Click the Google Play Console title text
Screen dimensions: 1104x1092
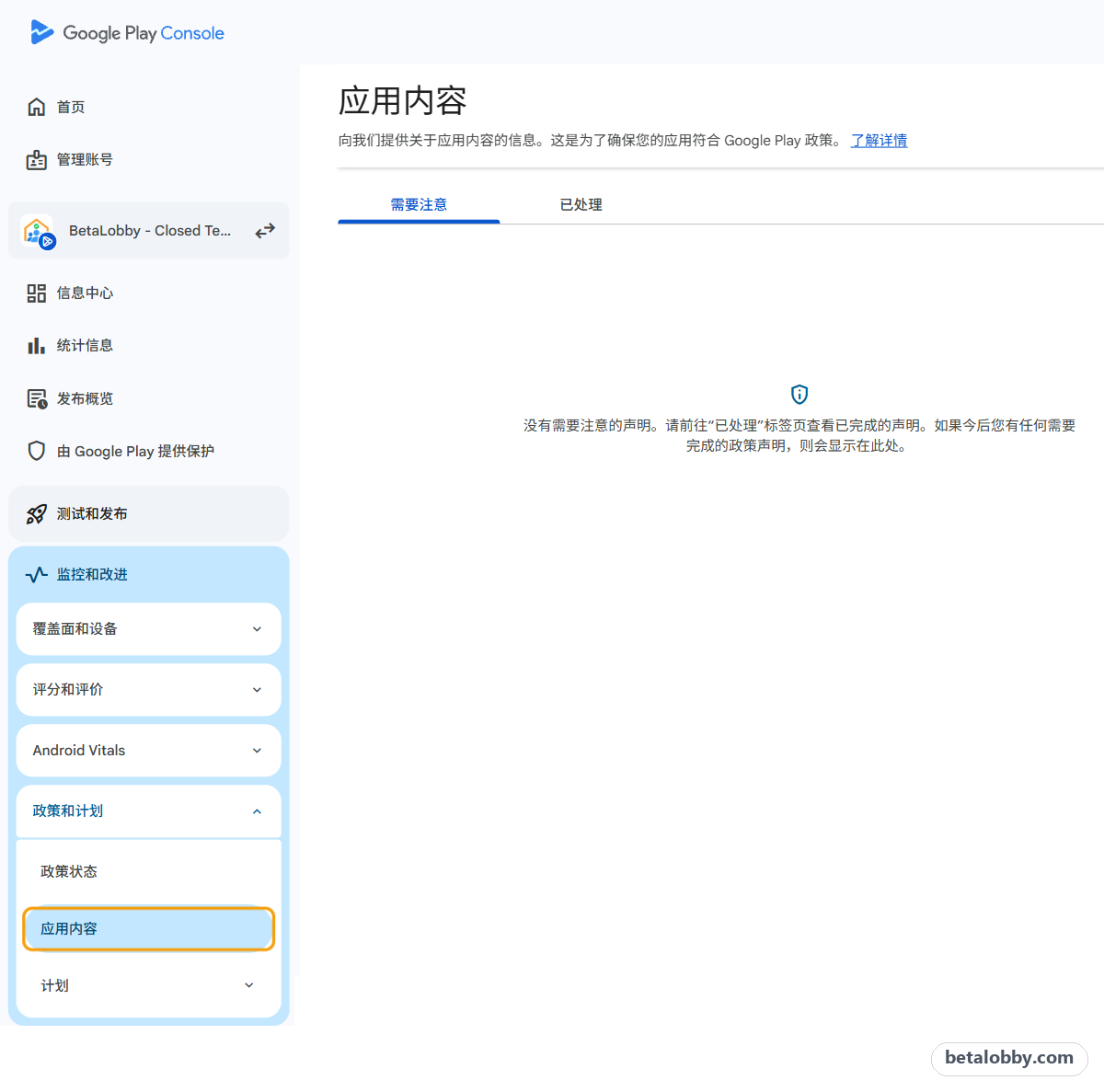(x=144, y=33)
